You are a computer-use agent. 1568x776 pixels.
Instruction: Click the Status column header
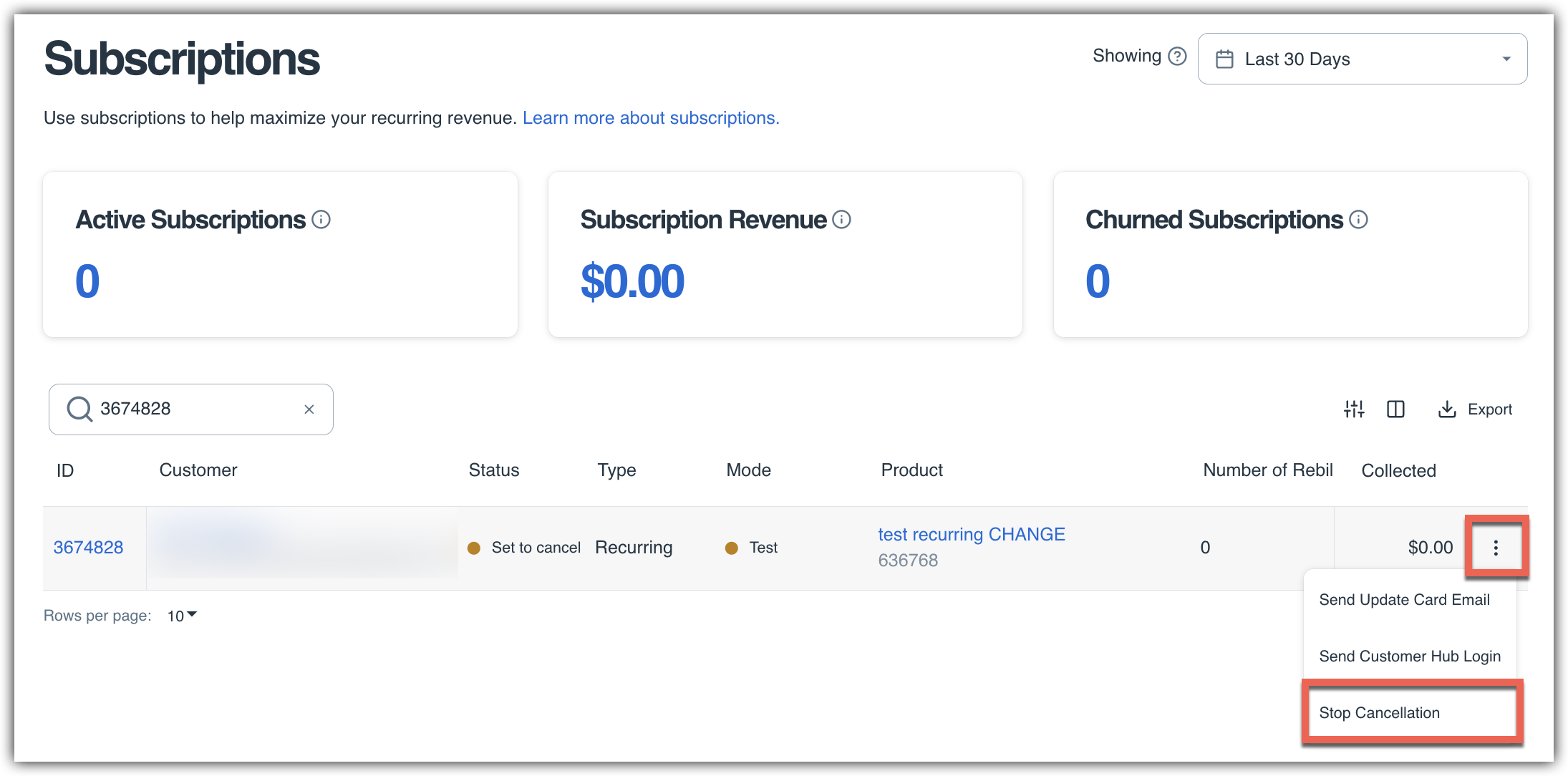point(494,470)
